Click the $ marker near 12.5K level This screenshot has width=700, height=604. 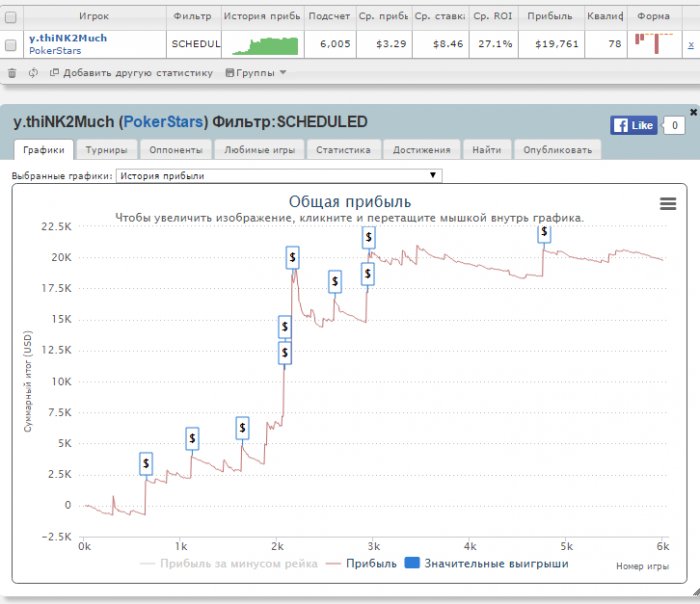(285, 353)
